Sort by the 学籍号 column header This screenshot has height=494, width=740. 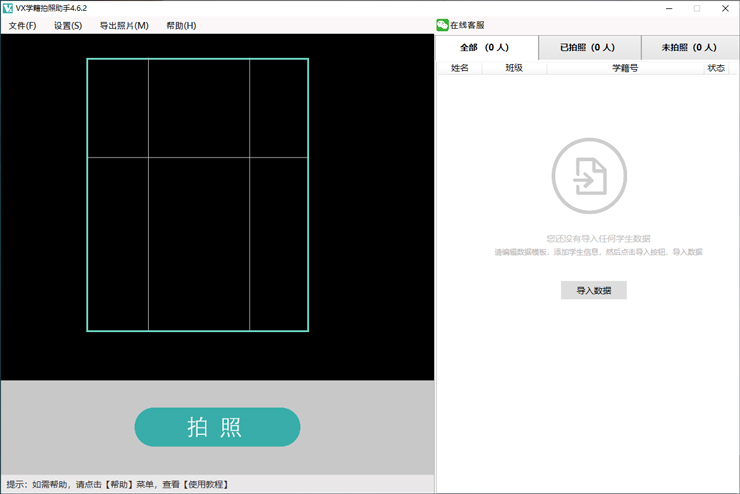click(x=625, y=68)
